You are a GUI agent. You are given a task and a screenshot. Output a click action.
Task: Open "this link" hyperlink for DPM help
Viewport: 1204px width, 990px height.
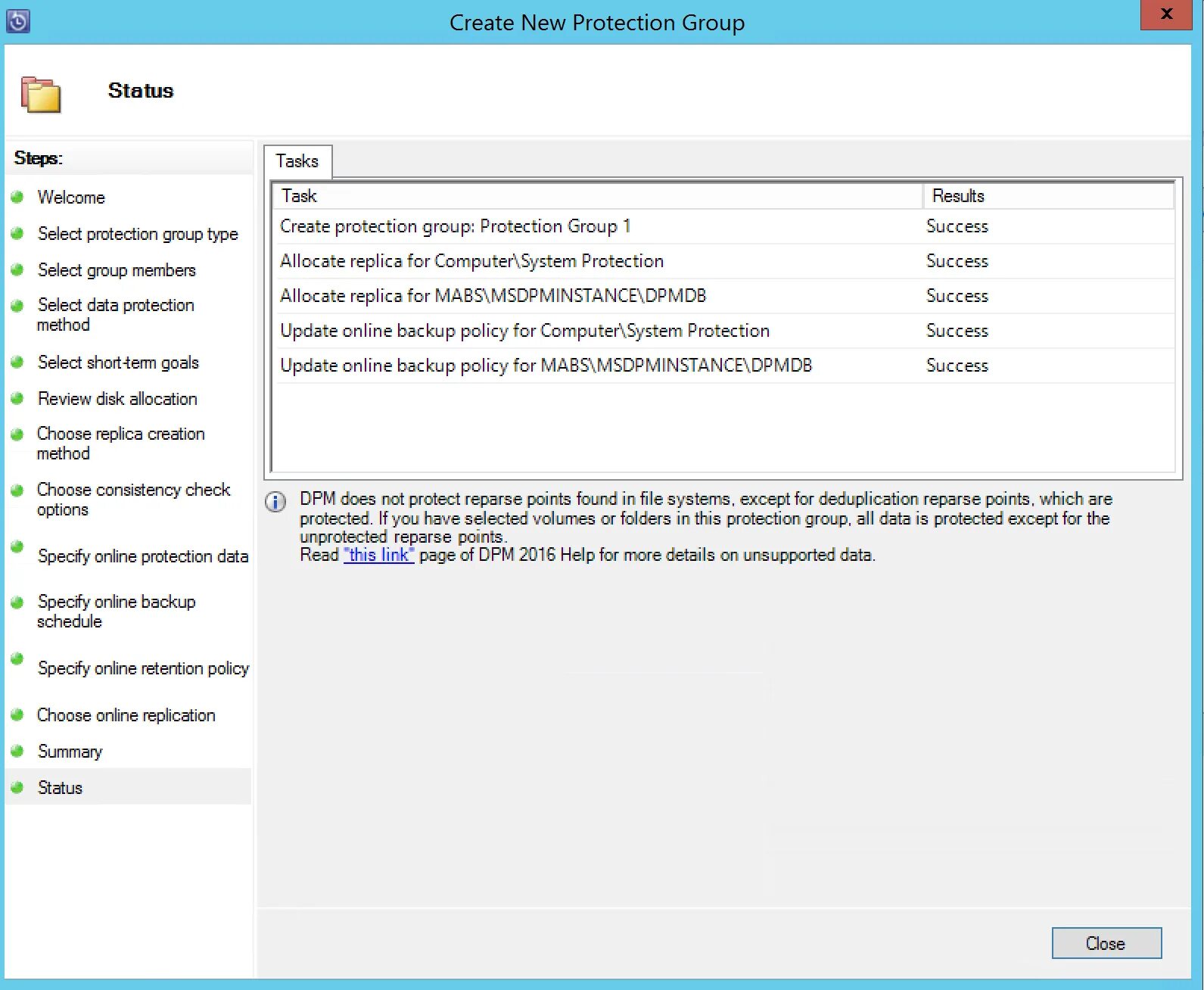[x=378, y=555]
